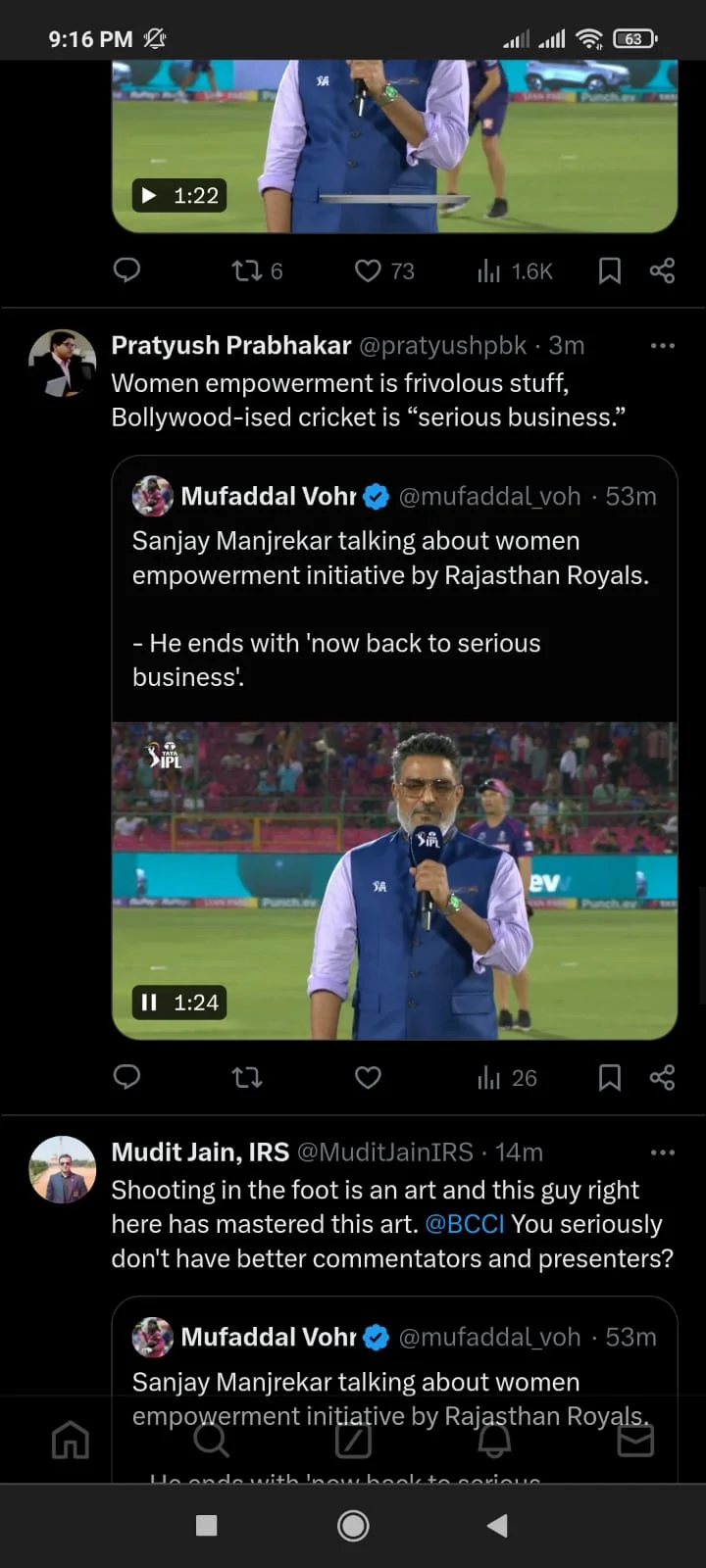The width and height of the screenshot is (706, 1568).
Task: Reply to Pratyush Prabhakar's tweet
Action: 127,1077
